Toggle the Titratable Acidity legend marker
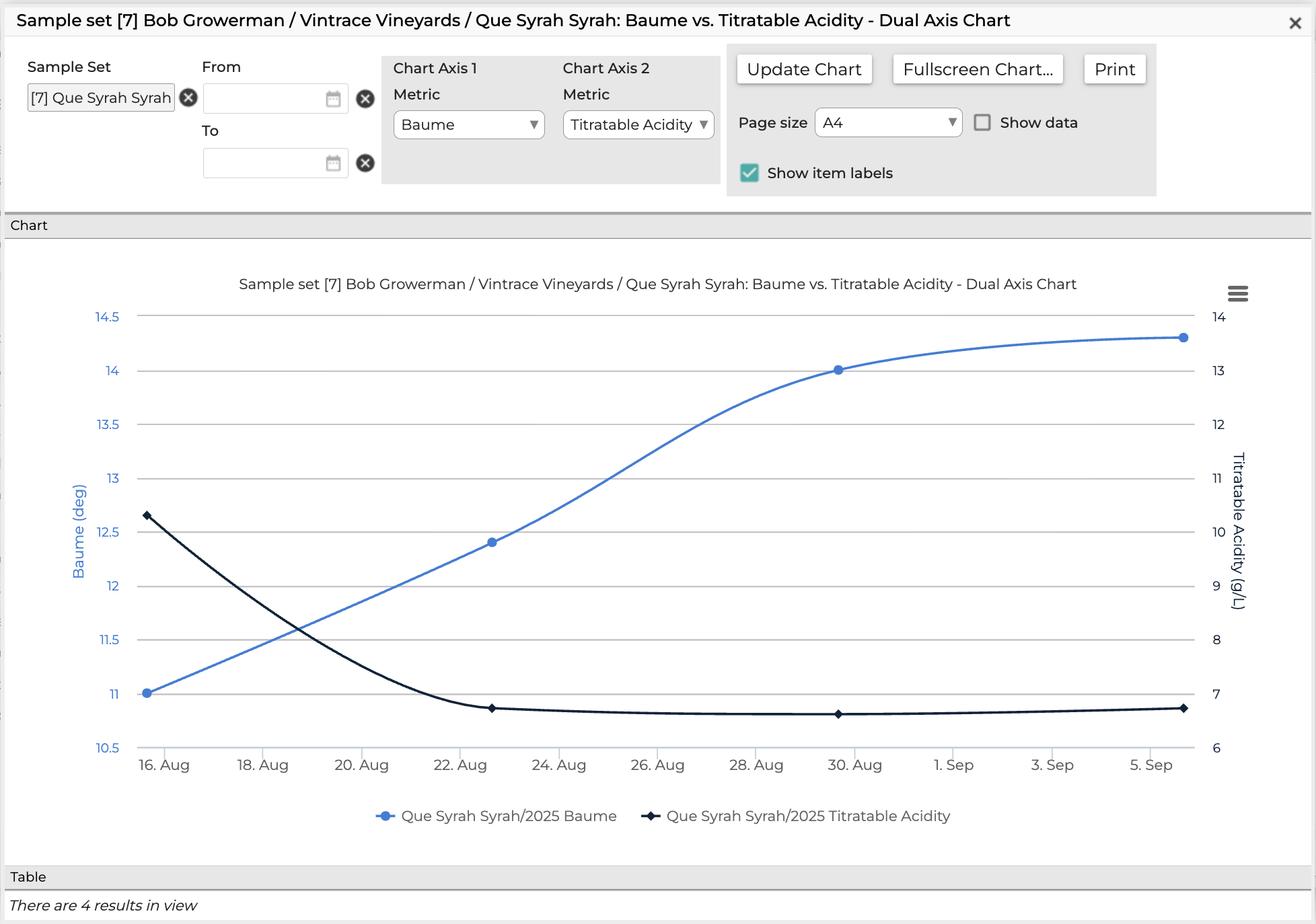This screenshot has width=1316, height=924. click(651, 816)
